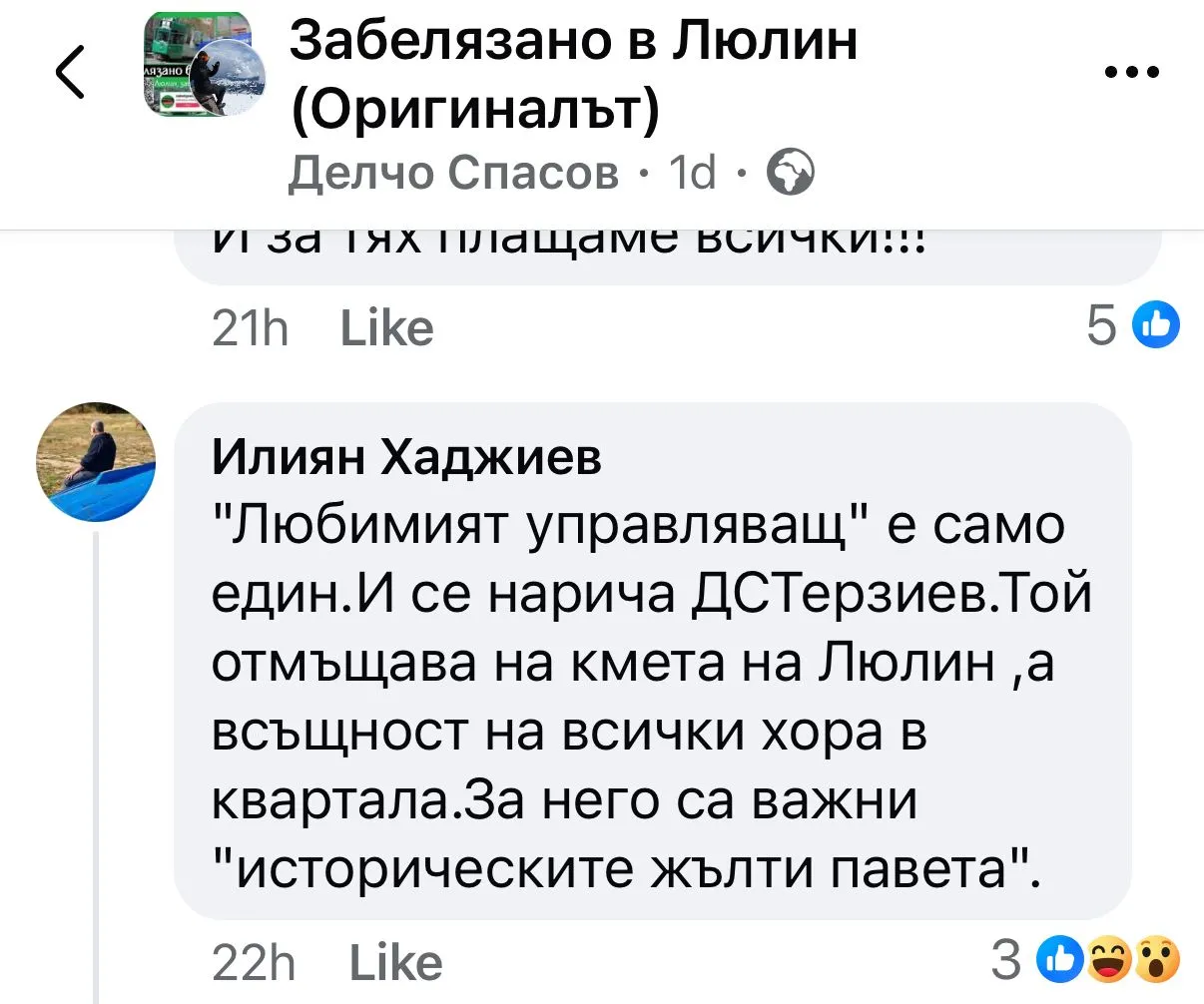Viewport: 1204px width, 1004px height.
Task: Click the 21h comment timestamp
Action: pos(251,328)
